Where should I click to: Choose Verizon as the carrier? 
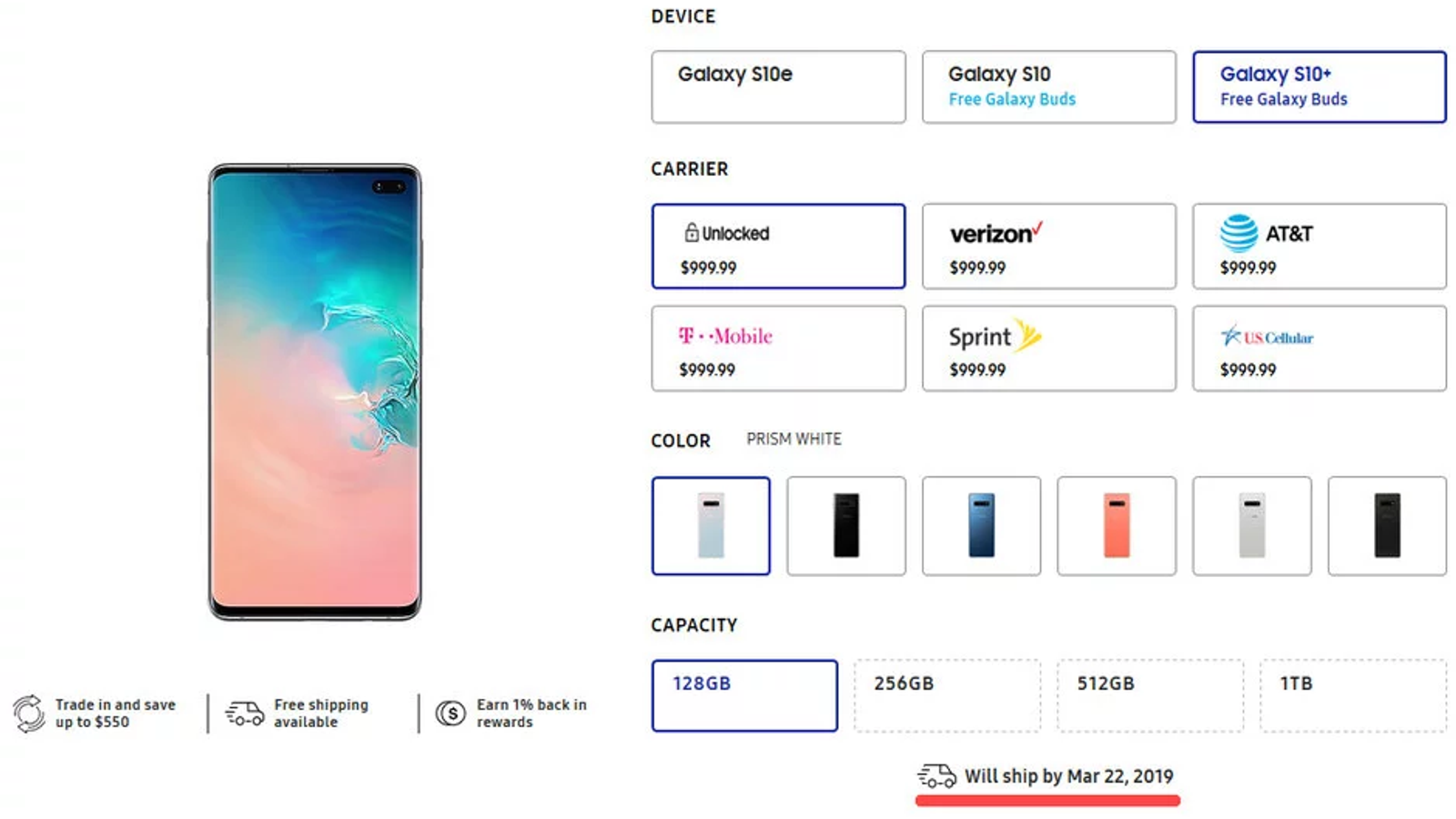click(1048, 247)
